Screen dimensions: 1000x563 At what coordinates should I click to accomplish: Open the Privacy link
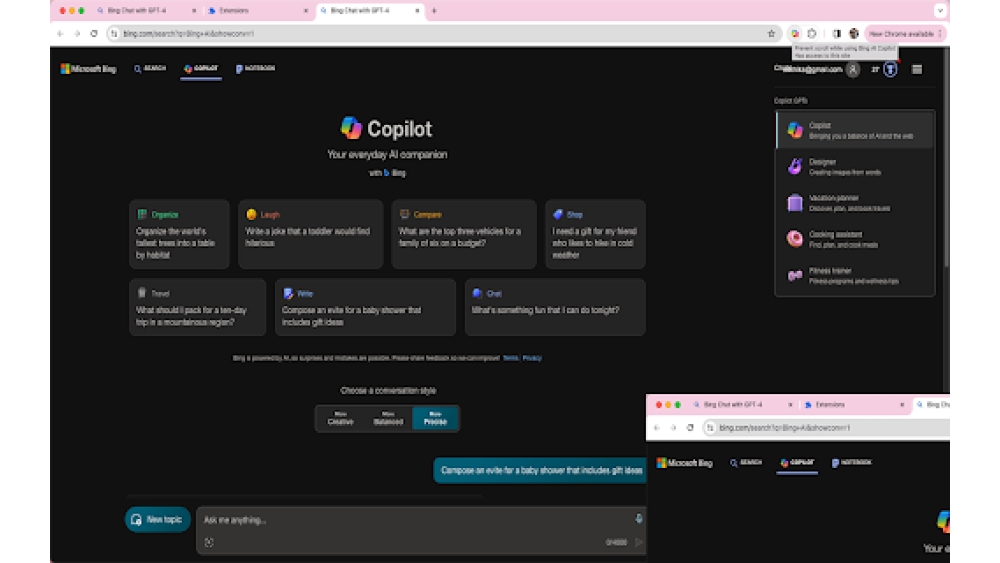coord(532,358)
